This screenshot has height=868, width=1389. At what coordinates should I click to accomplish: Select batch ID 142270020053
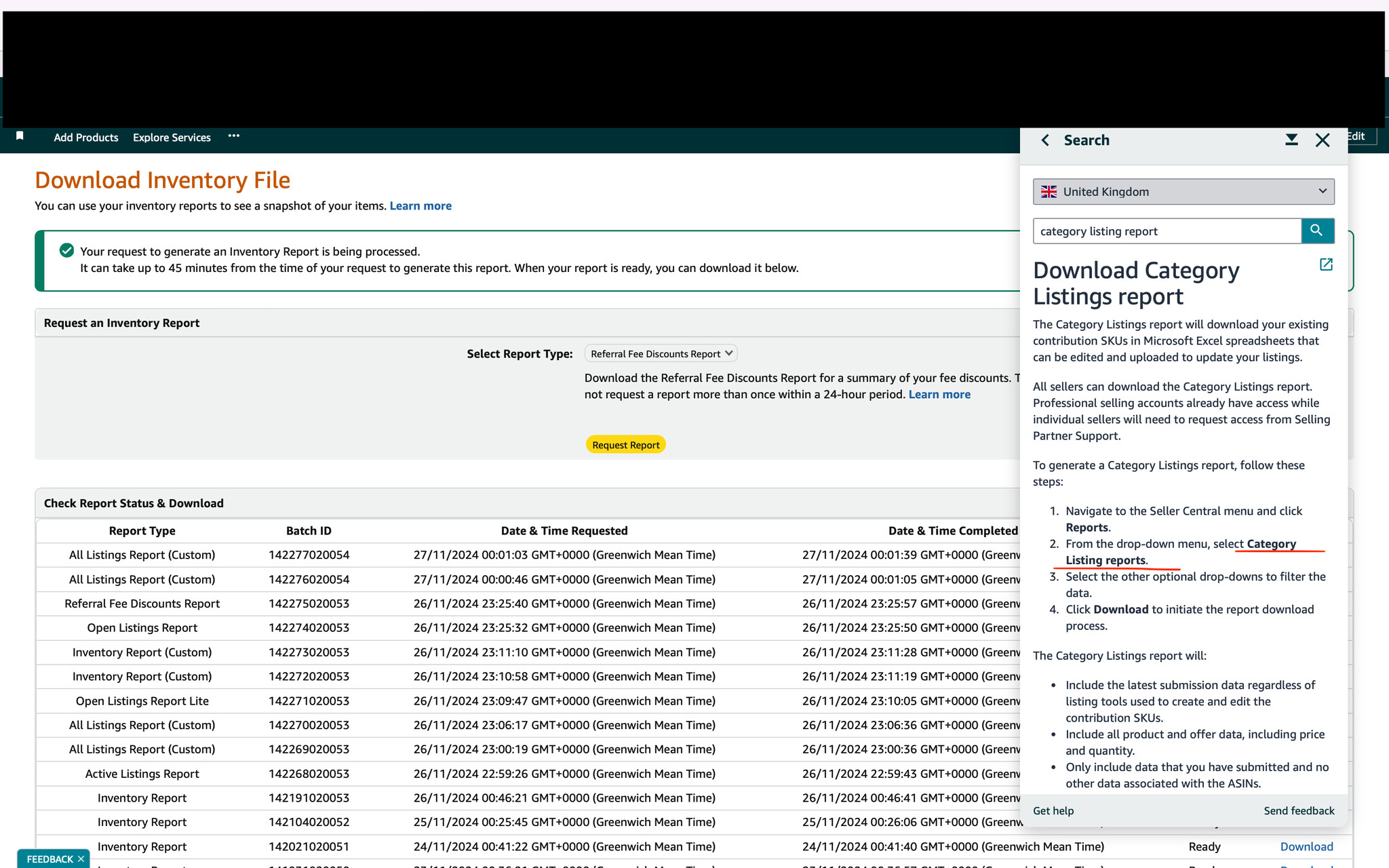tap(309, 725)
